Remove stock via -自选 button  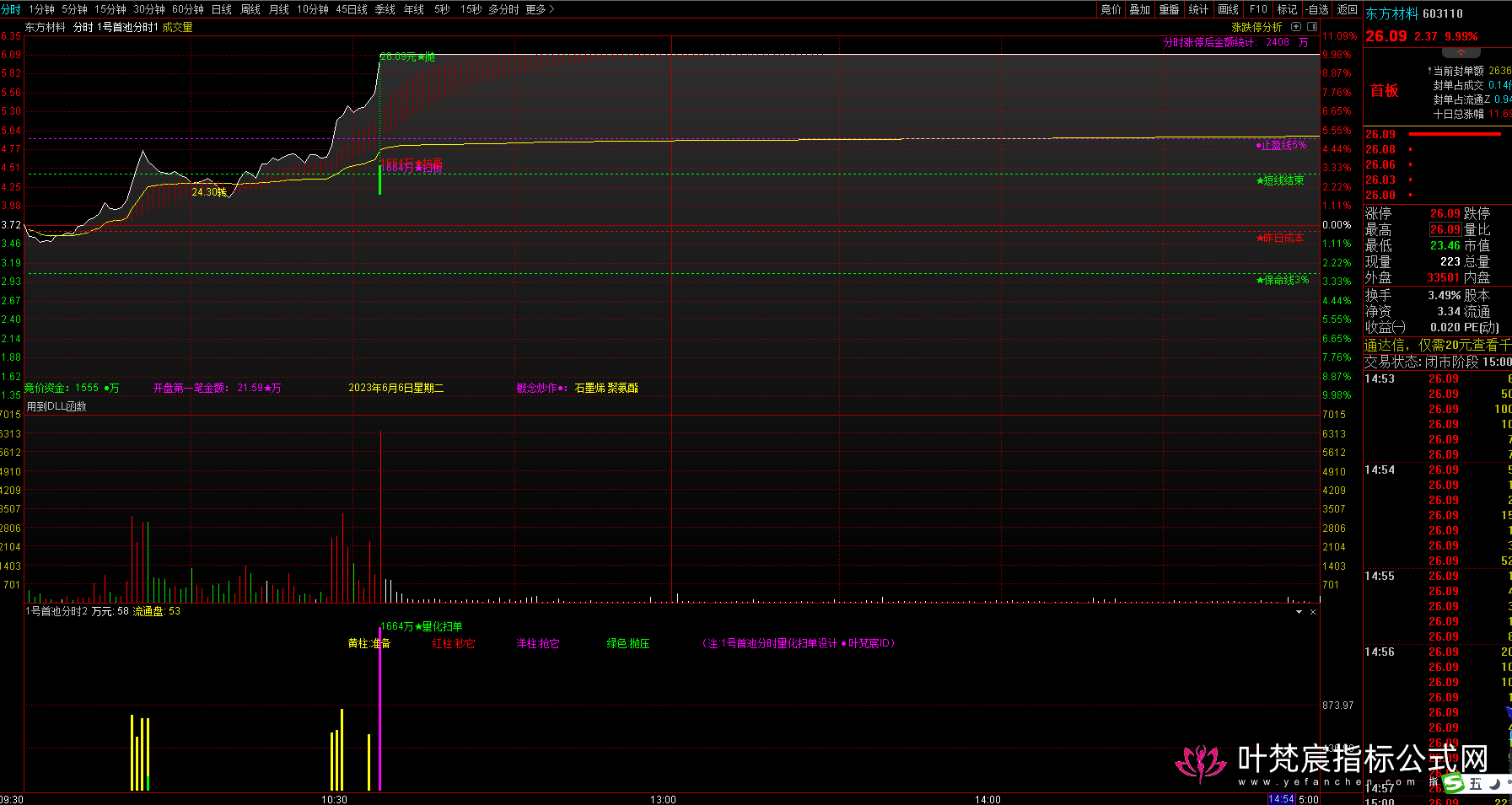click(1317, 9)
